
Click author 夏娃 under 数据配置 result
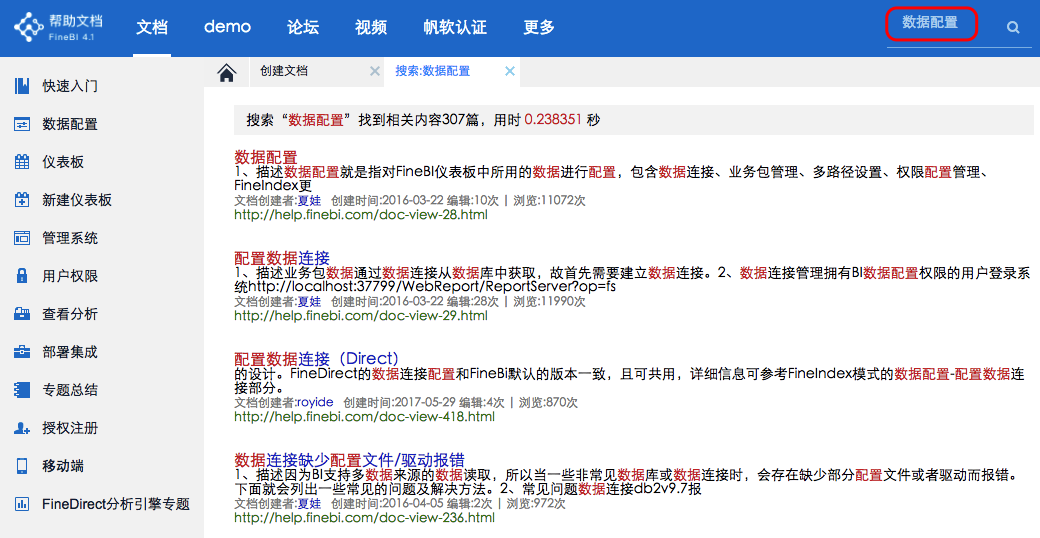pos(309,200)
